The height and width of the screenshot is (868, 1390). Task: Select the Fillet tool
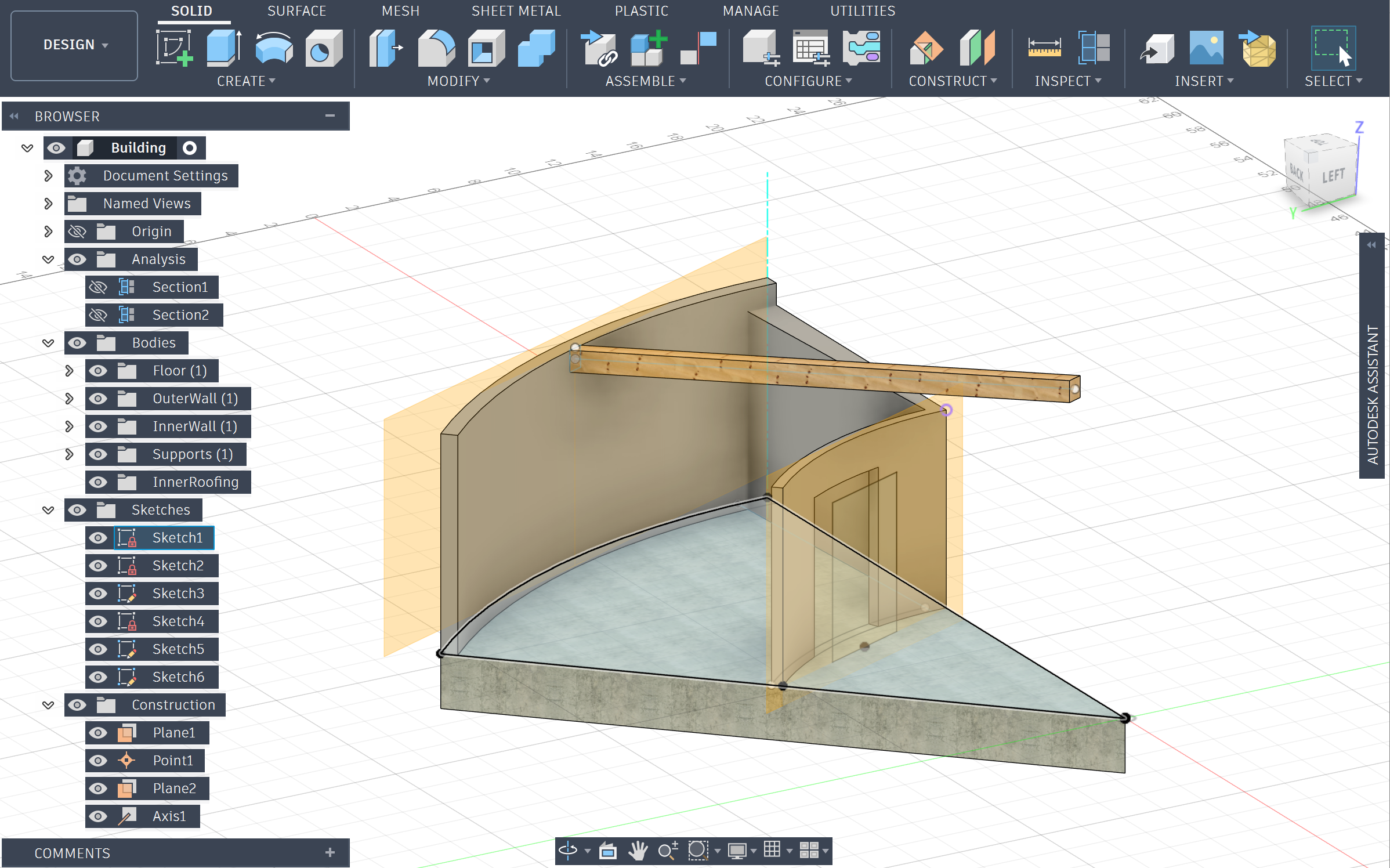pos(436,48)
